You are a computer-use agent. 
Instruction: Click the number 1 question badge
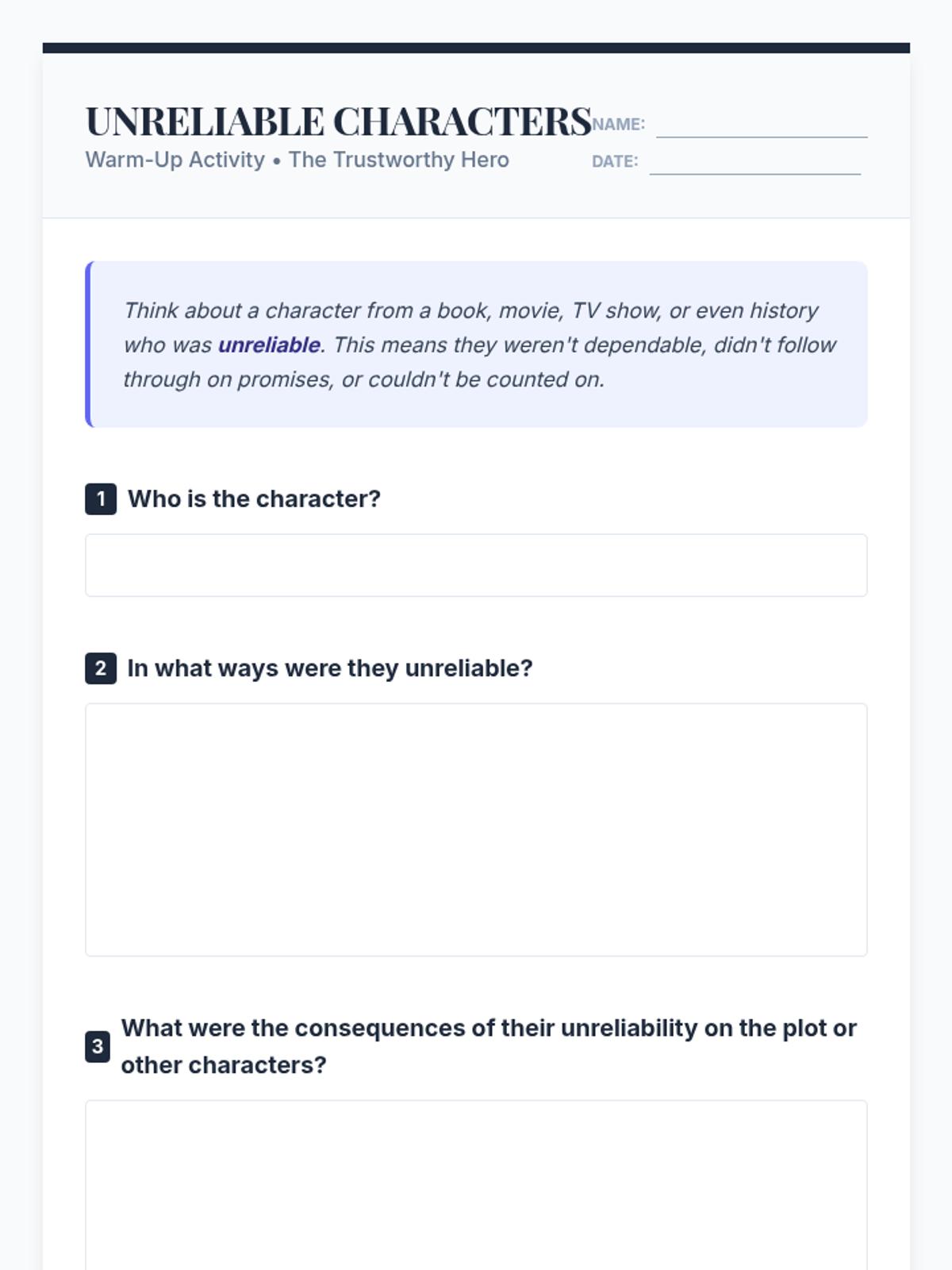101,499
